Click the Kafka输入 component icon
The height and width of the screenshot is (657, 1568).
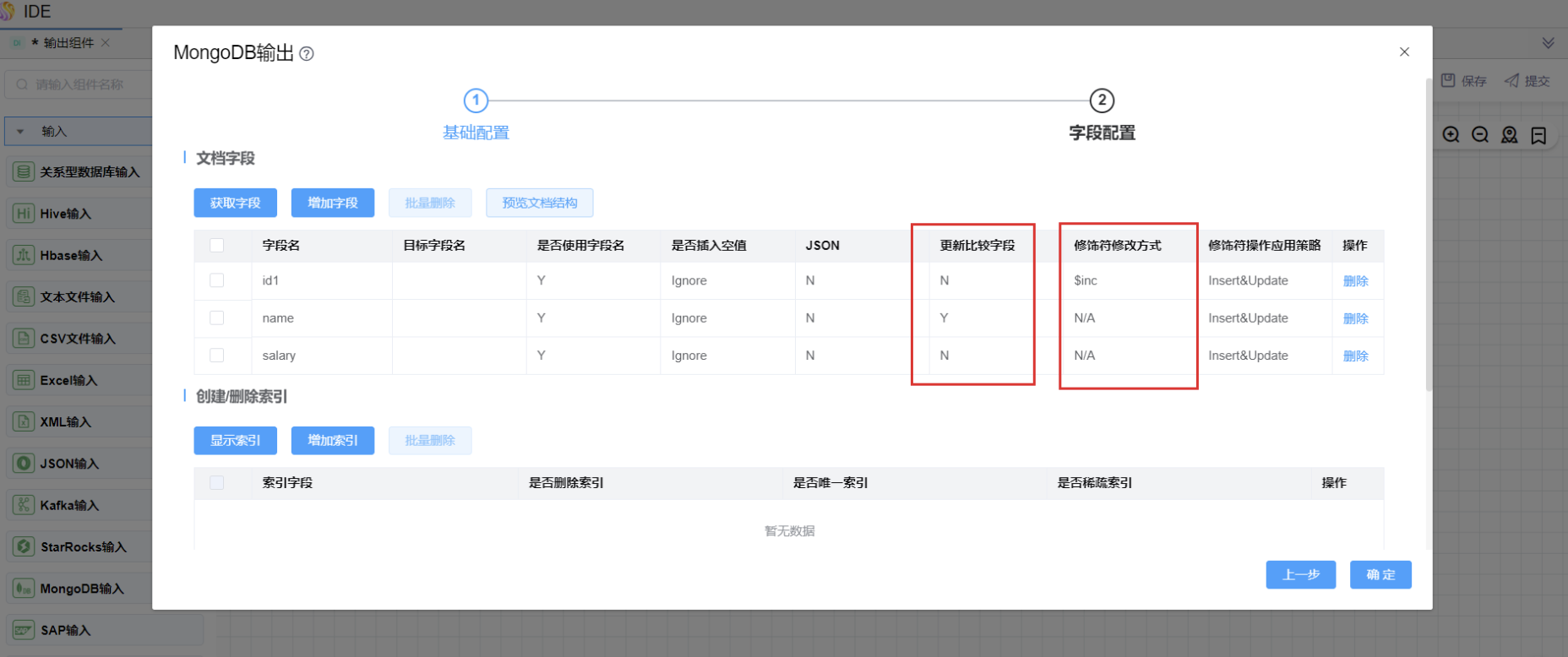[x=24, y=505]
